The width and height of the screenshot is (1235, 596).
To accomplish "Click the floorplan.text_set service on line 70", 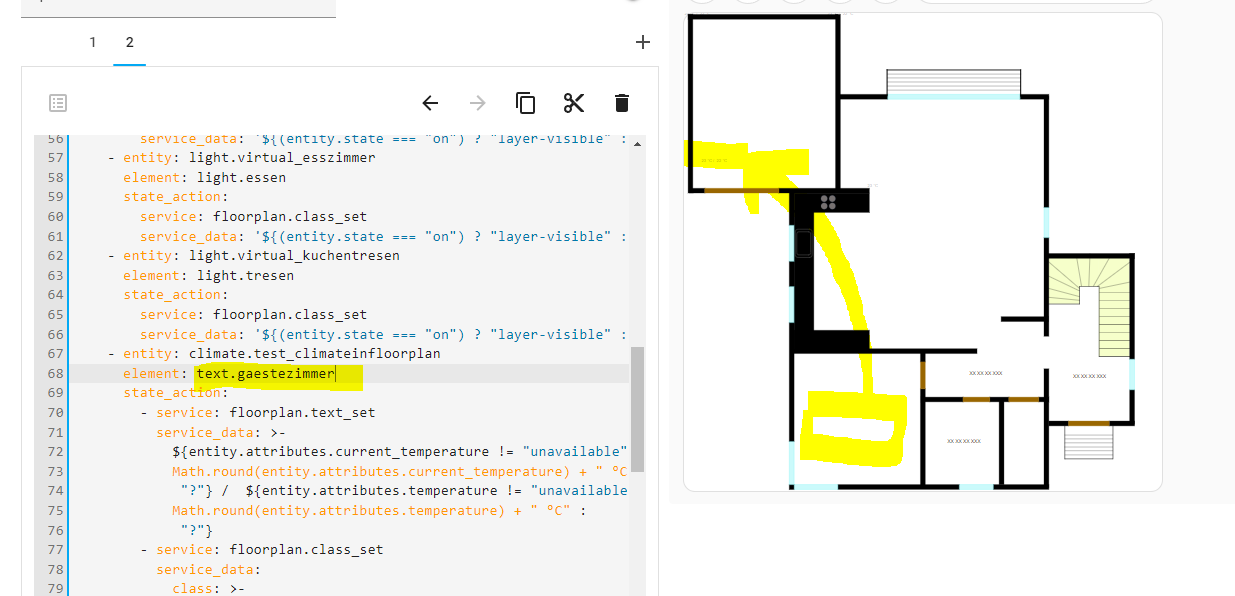I will (x=300, y=412).
